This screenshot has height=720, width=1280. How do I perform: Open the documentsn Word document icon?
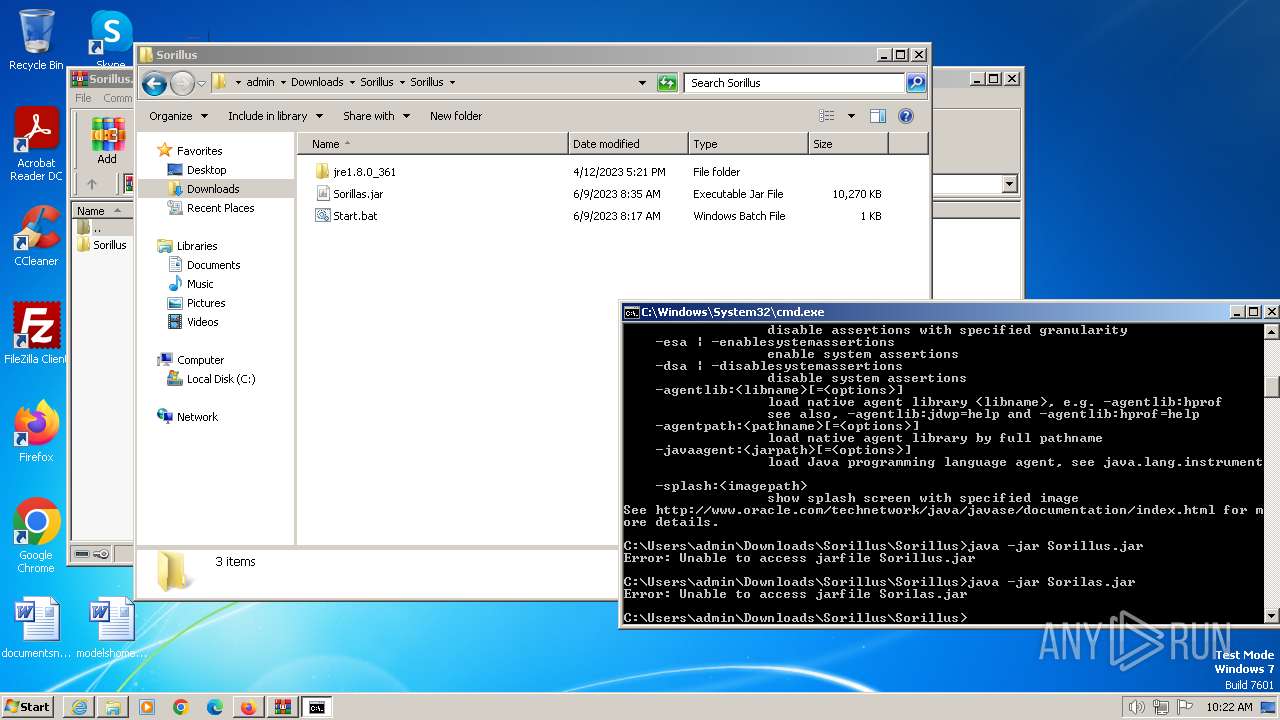(x=36, y=628)
